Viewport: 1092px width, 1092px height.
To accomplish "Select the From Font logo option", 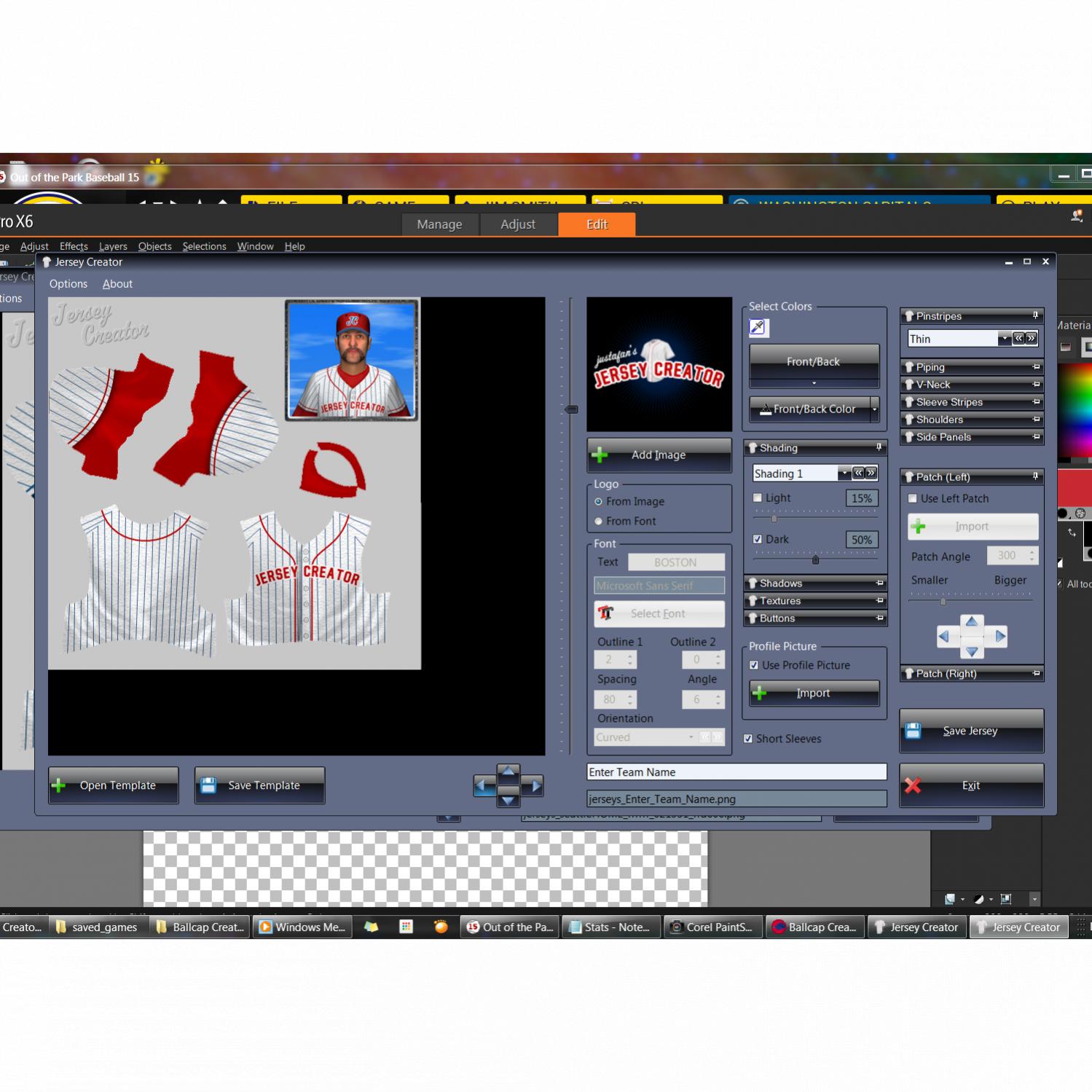I will pyautogui.click(x=599, y=522).
